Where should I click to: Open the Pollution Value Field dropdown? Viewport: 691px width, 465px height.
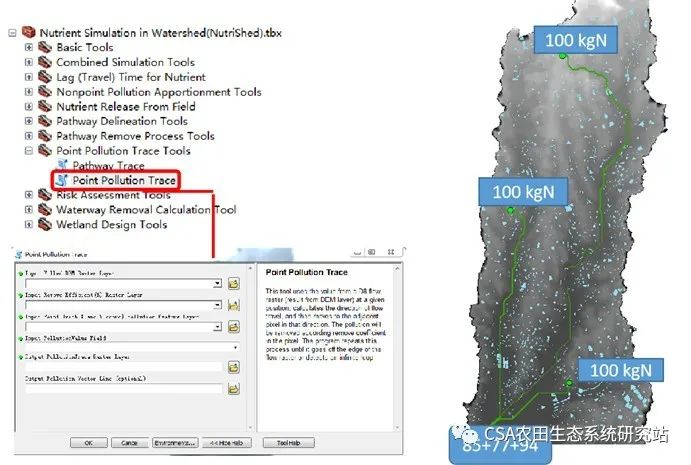233,347
